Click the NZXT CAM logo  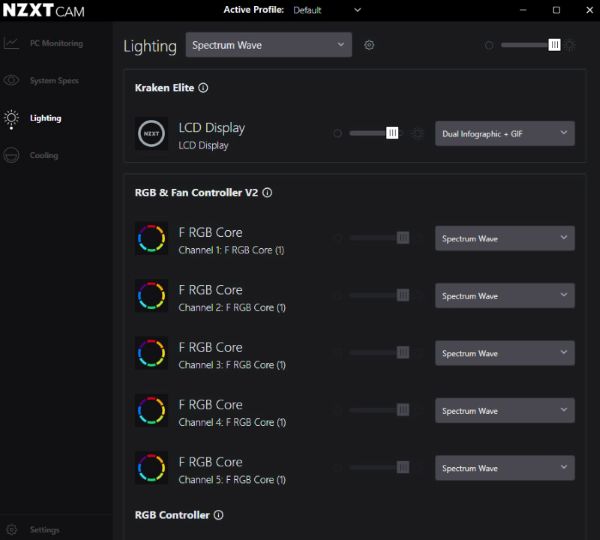click(x=44, y=10)
